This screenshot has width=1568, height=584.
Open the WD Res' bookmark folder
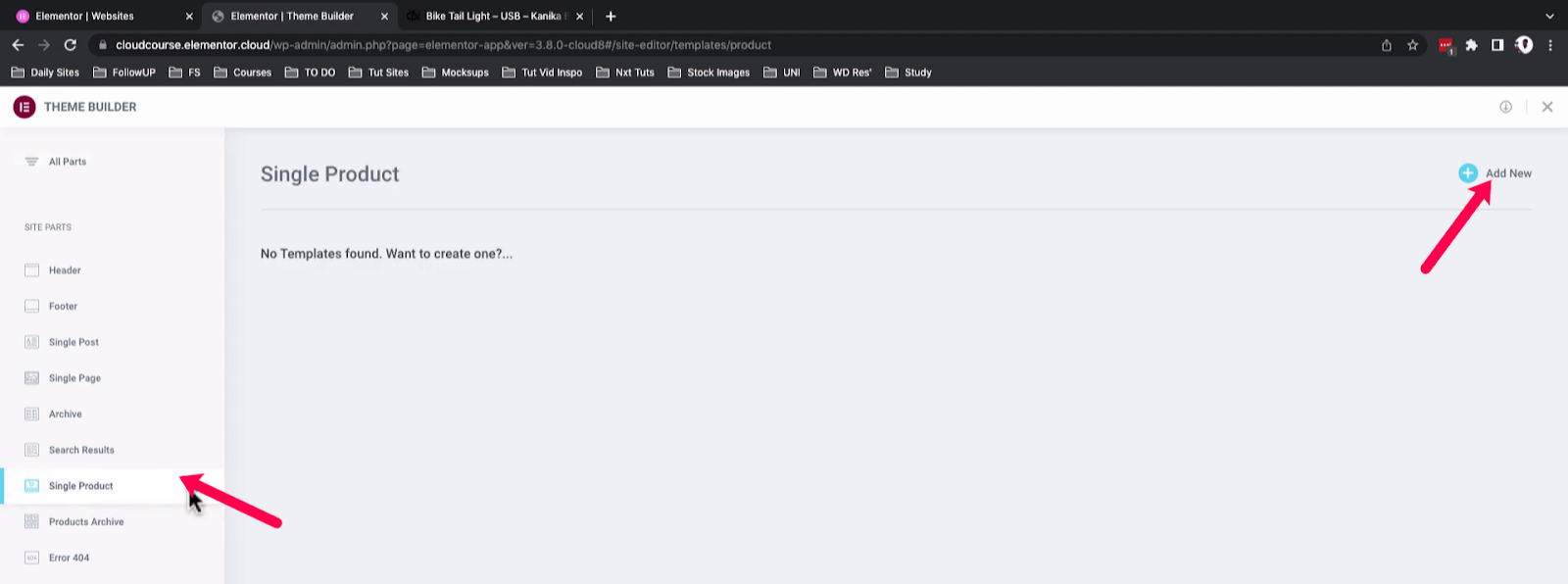click(x=842, y=73)
